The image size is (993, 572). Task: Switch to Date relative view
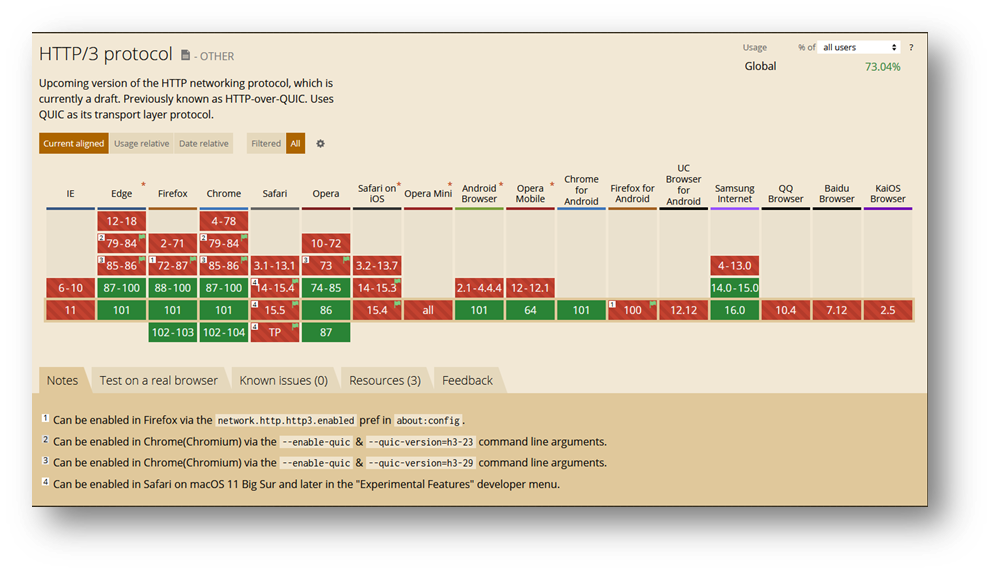(x=203, y=144)
